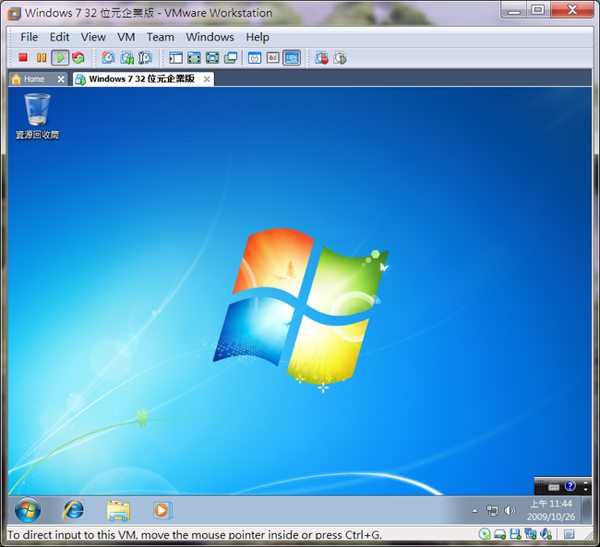Close the Windows 7 32 位元企業版 tab
The image size is (600, 547).
click(207, 79)
